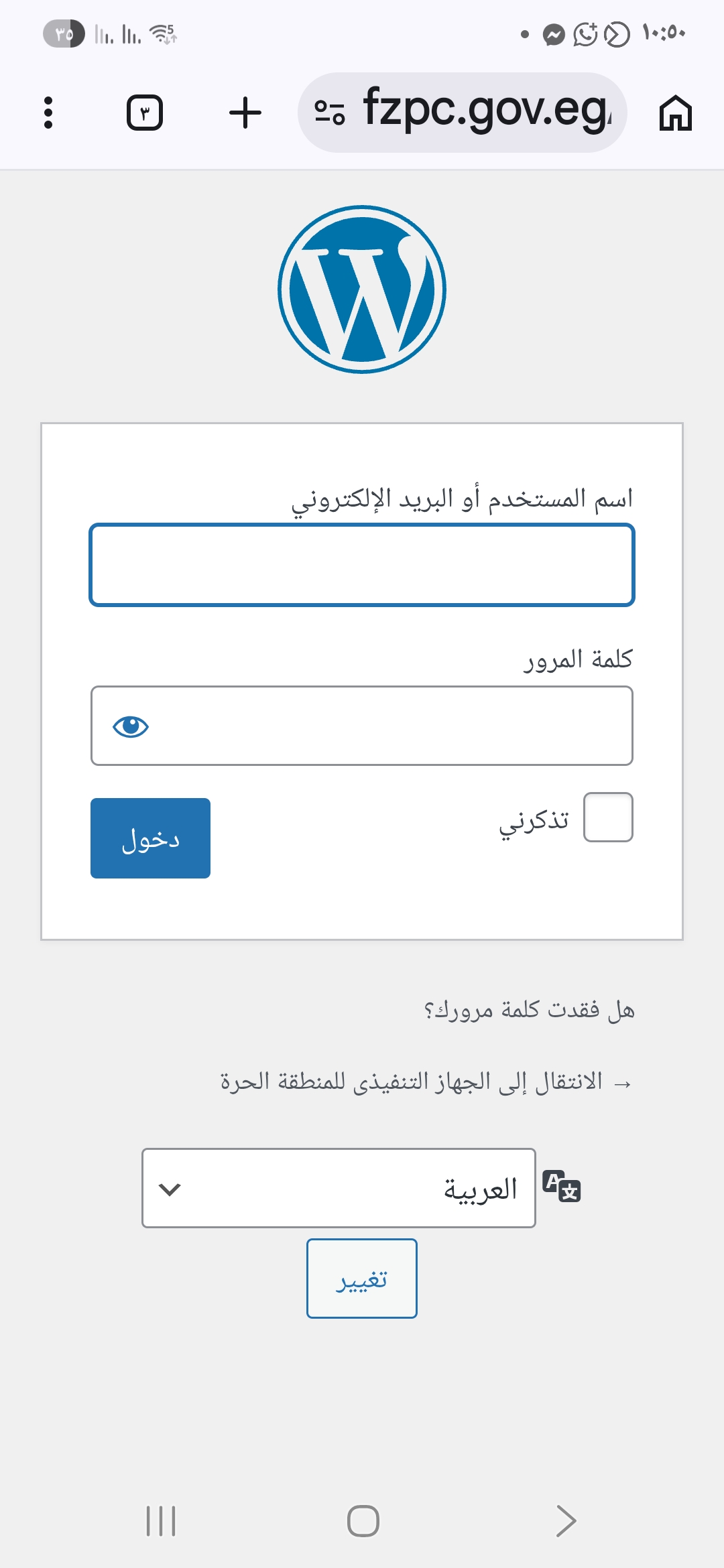This screenshot has height=1568, width=724.
Task: Focus the username or email field
Action: 362,566
